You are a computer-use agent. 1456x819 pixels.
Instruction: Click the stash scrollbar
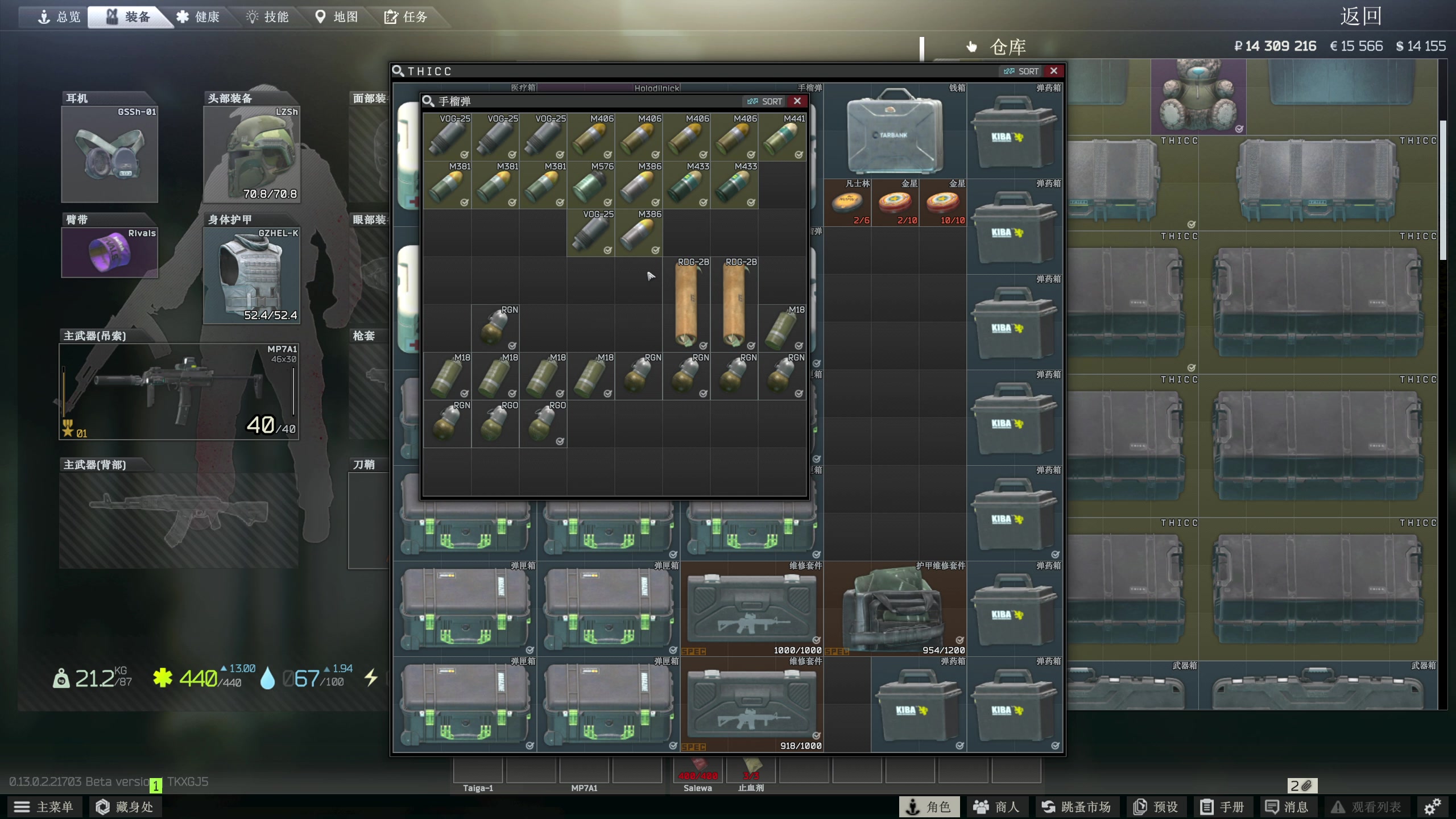(x=1443, y=191)
